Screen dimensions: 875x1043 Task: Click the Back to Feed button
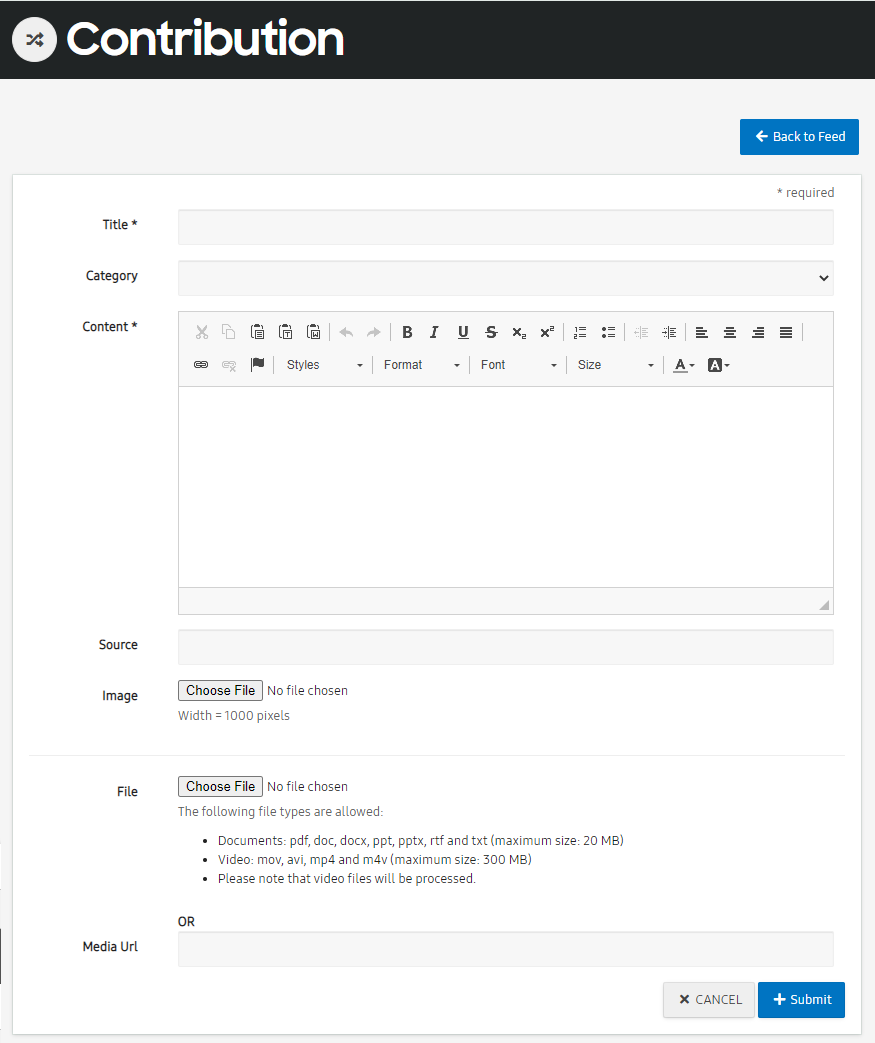coord(799,137)
